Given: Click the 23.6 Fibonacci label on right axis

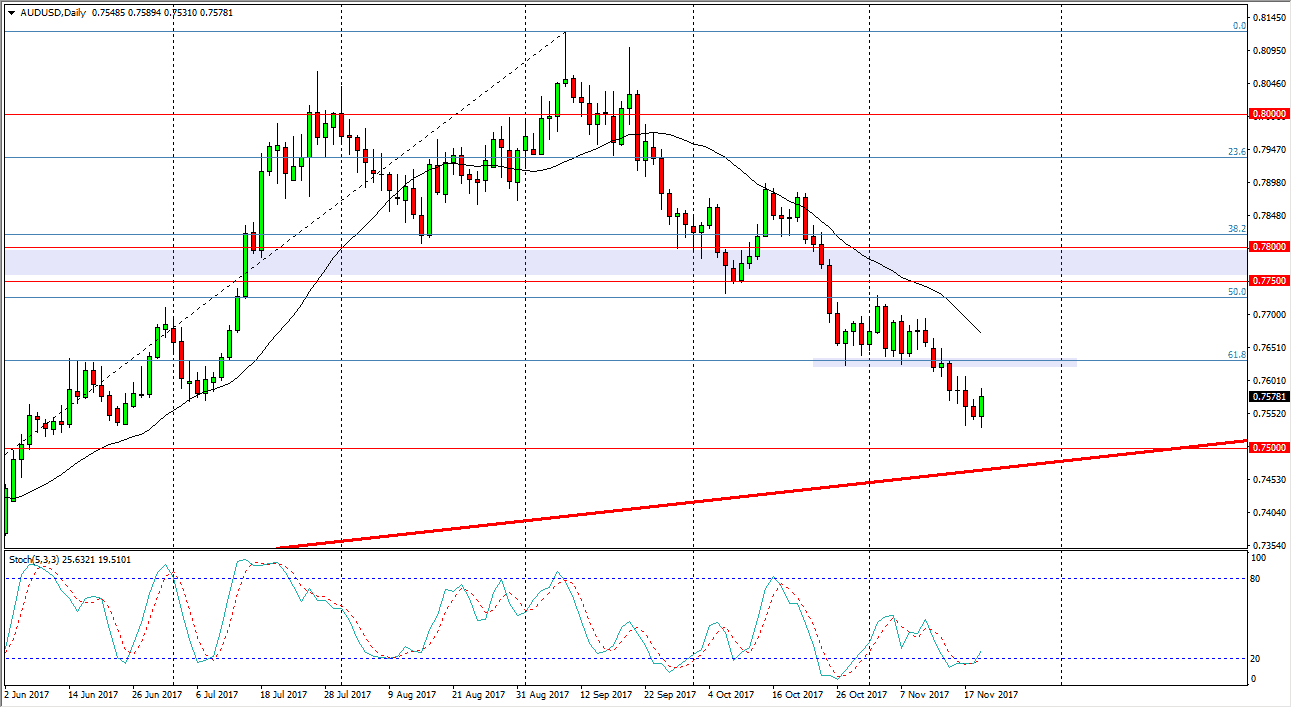Looking at the screenshot, I should pyautogui.click(x=1235, y=151).
